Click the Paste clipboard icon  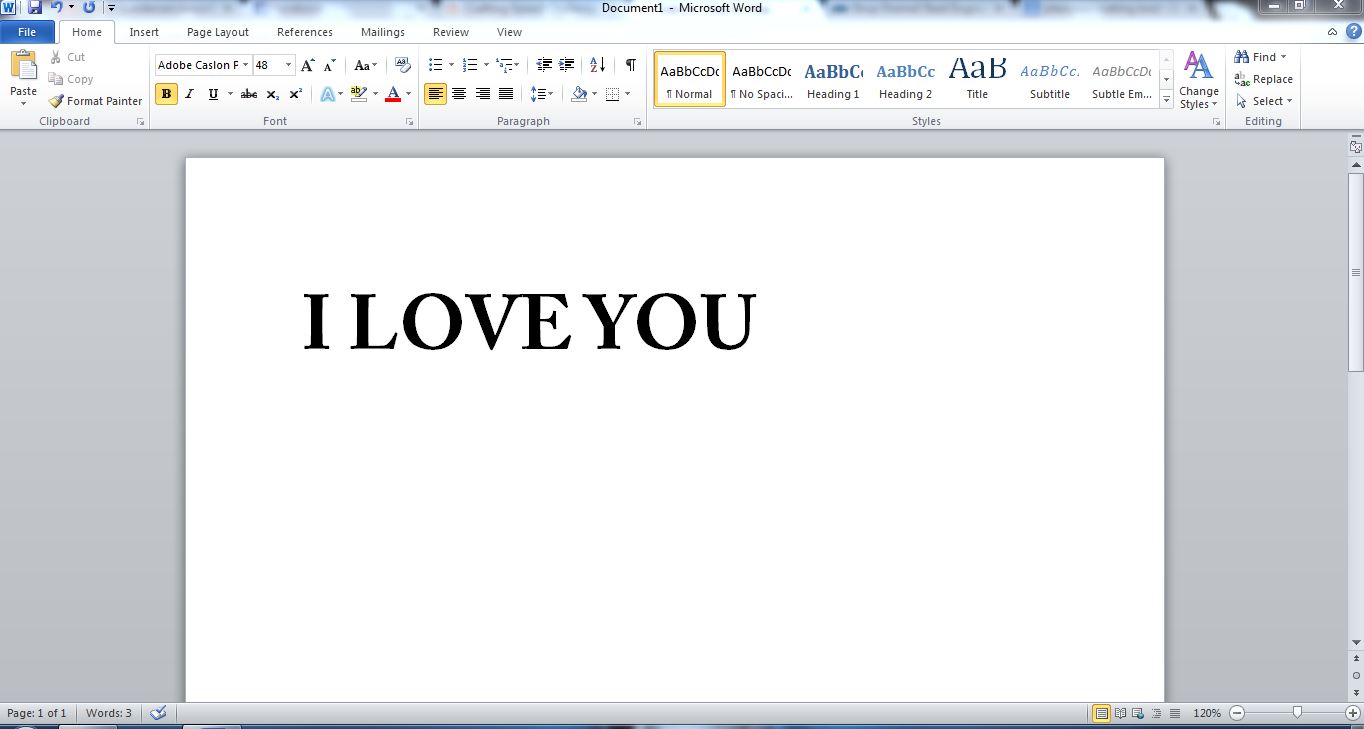[x=23, y=66]
